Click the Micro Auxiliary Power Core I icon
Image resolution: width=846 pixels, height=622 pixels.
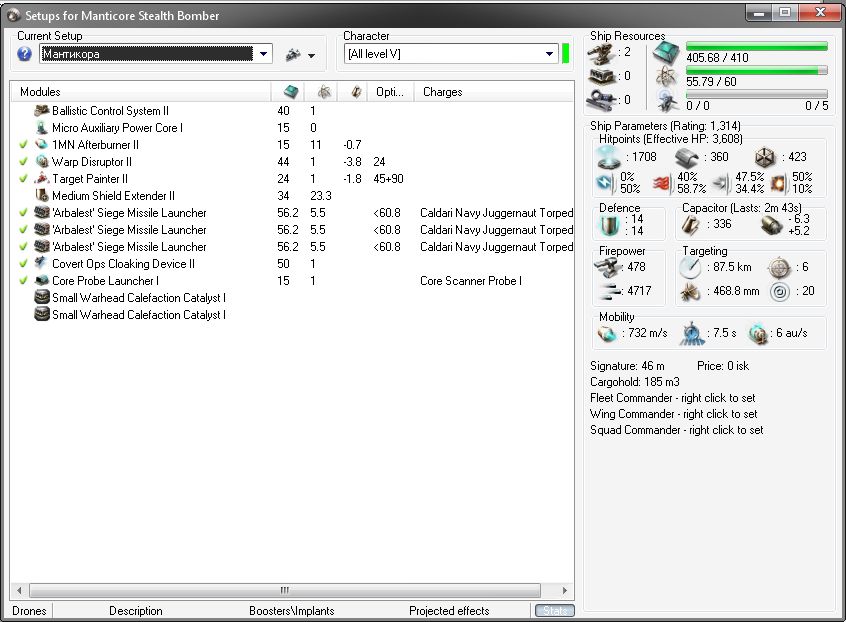point(42,128)
